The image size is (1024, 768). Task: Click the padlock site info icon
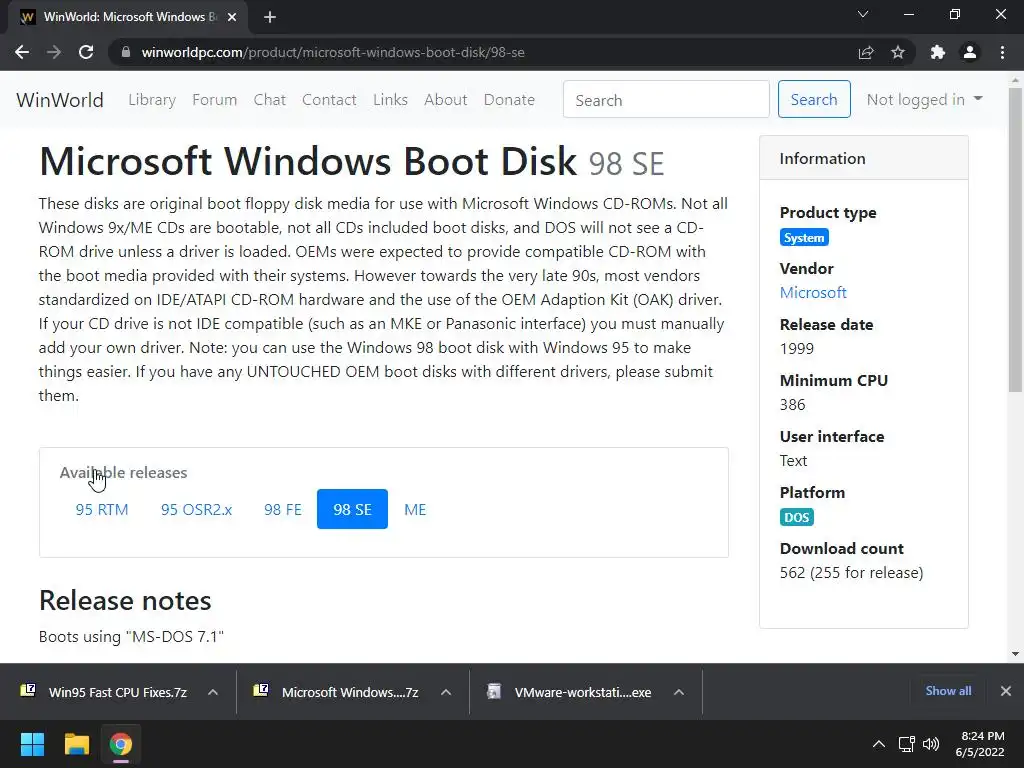tap(126, 52)
